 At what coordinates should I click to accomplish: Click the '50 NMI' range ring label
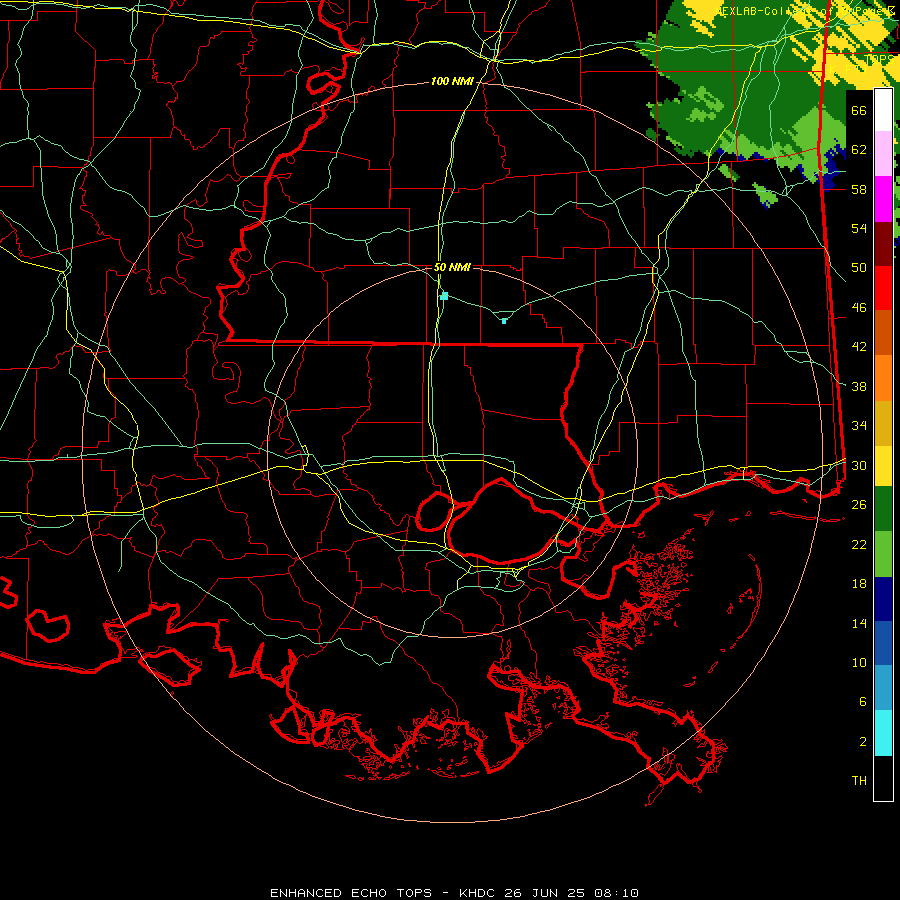click(452, 267)
